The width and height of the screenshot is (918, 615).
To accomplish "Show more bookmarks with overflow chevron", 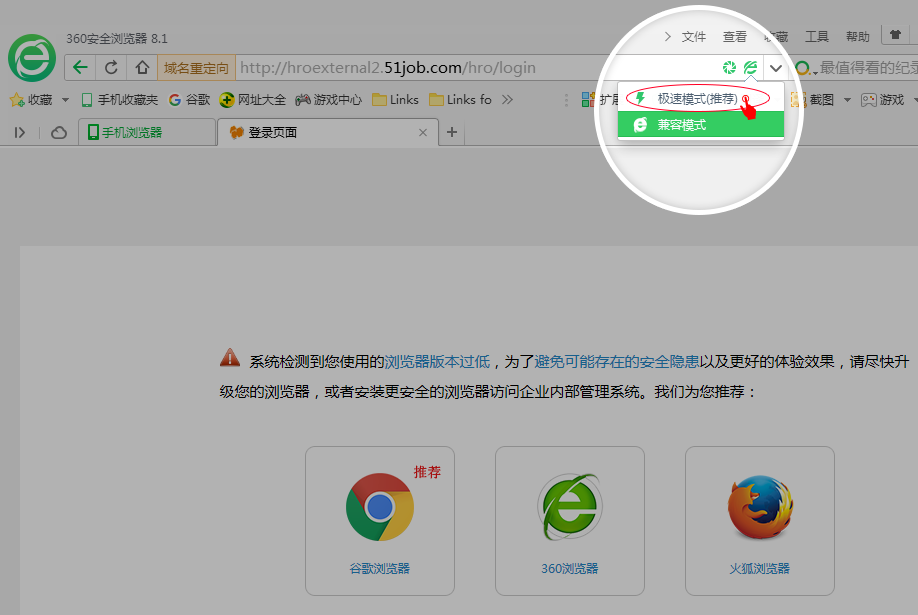I will click(507, 100).
